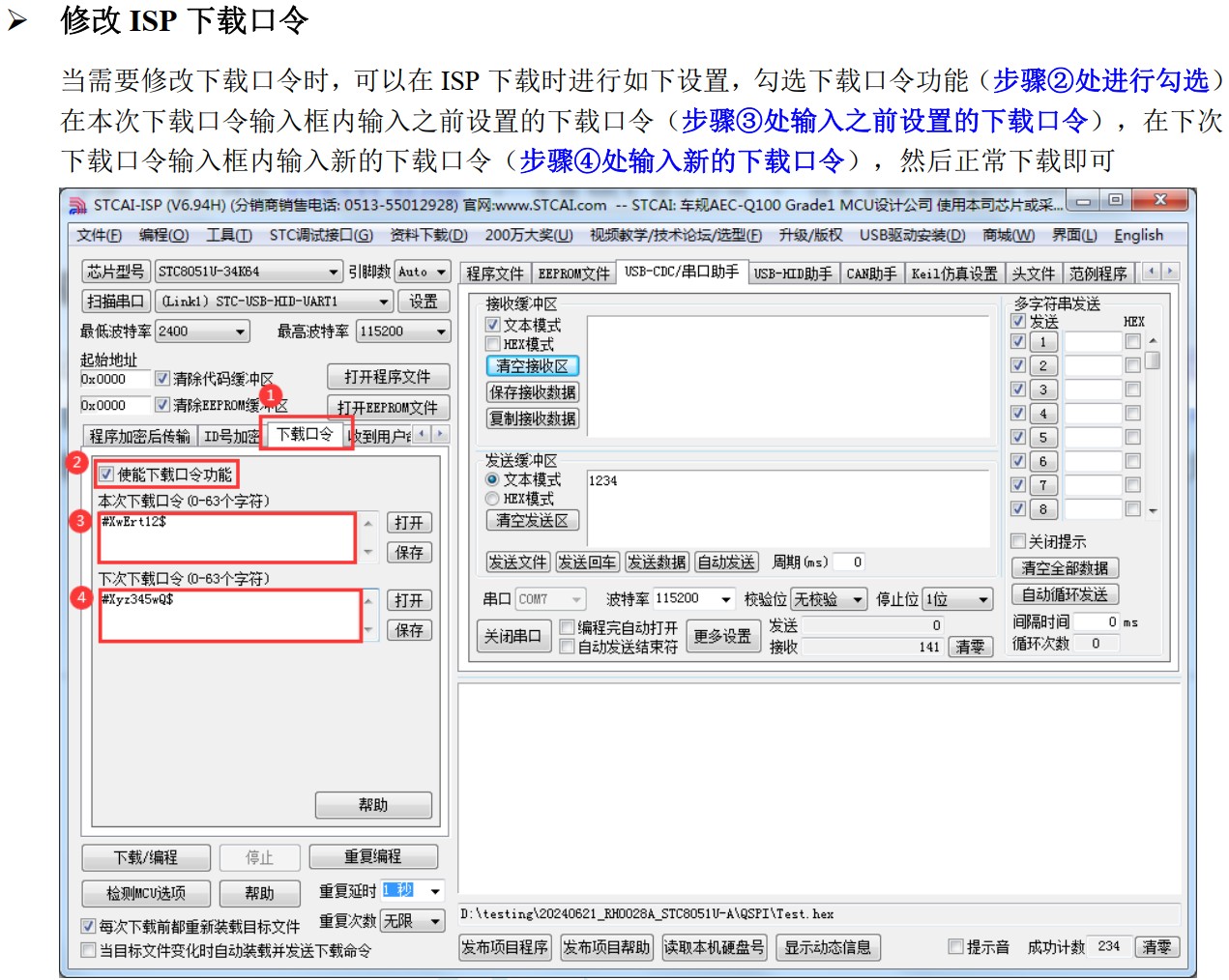The height and width of the screenshot is (980, 1229).
Task: Open the 最低波特率 2400 dropdown
Action: coord(203,331)
